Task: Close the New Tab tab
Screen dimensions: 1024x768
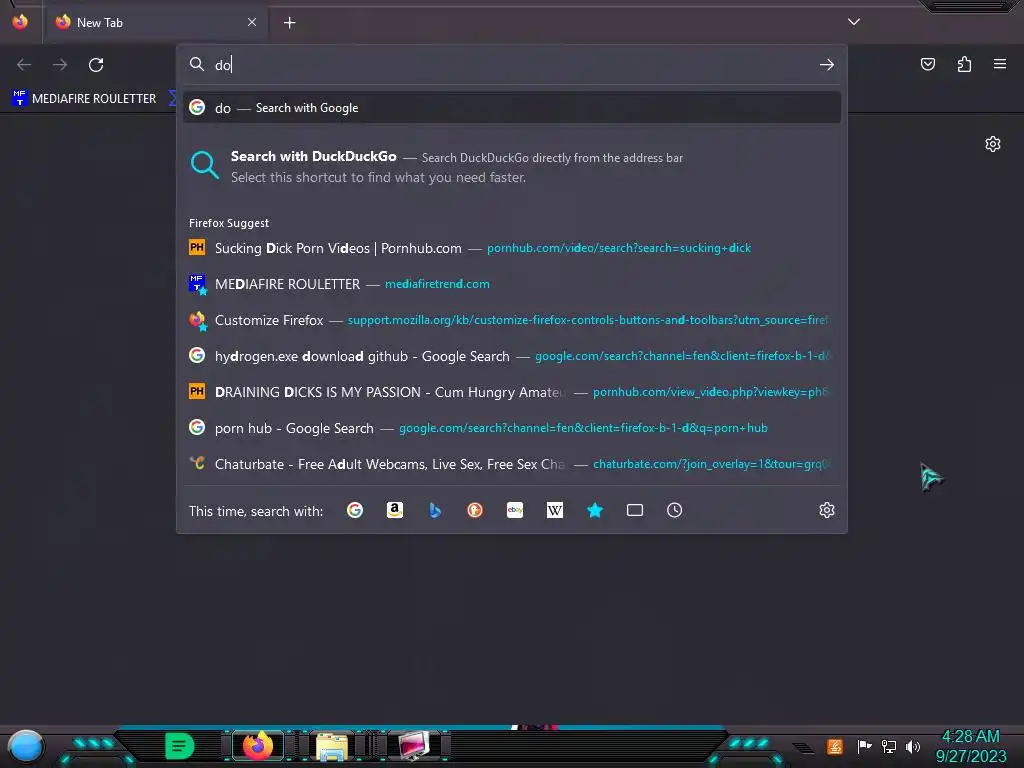Action: [252, 22]
